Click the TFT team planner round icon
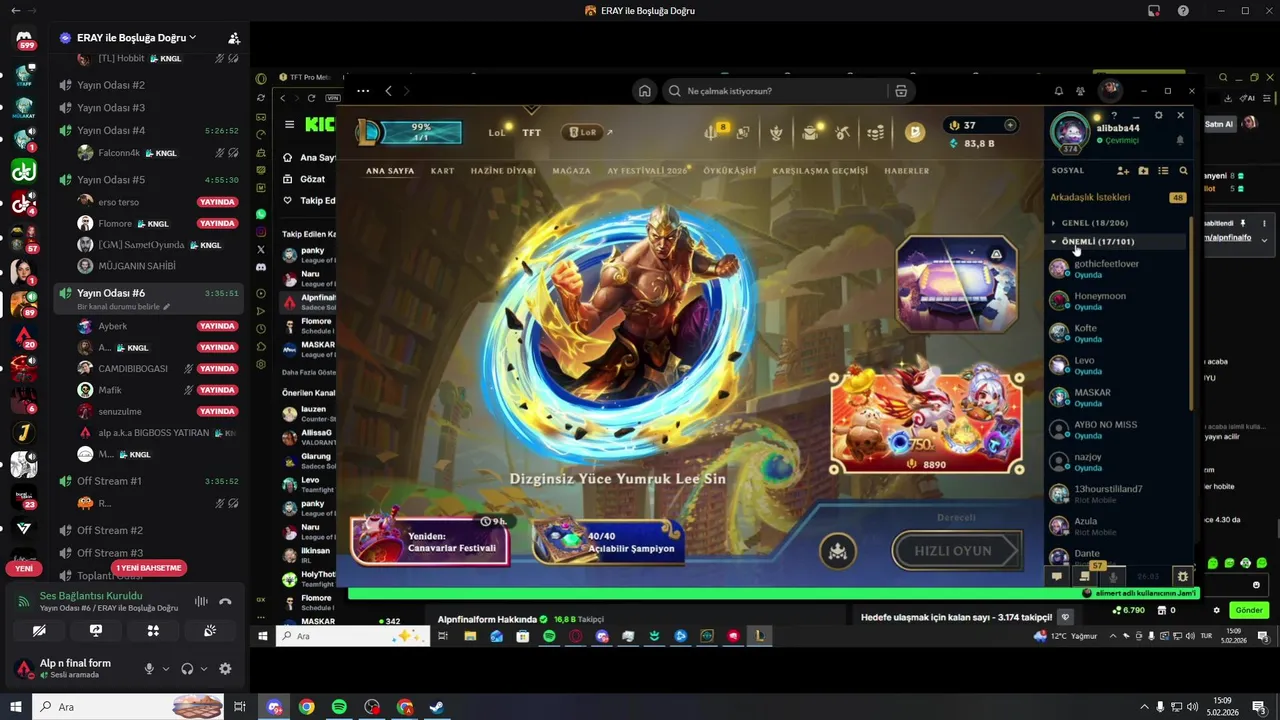1280x720 pixels. [838, 551]
